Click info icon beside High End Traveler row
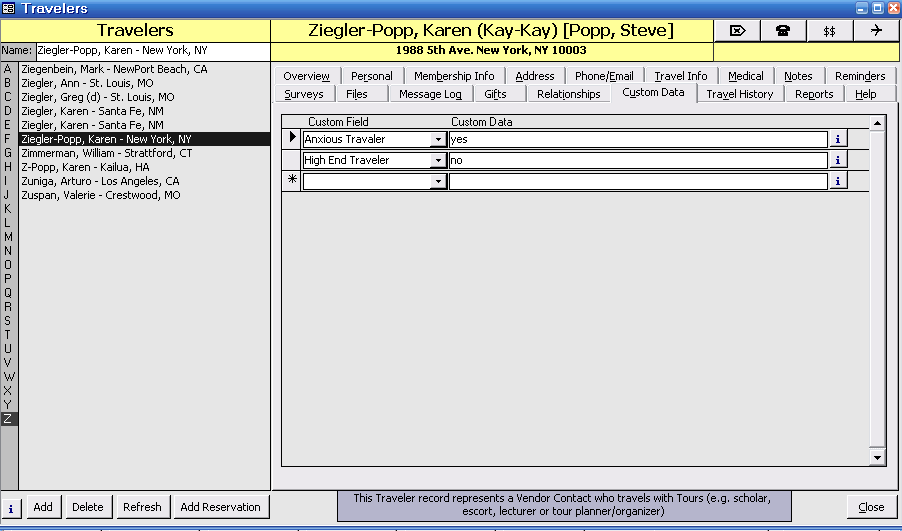The image size is (902, 531). pos(838,160)
